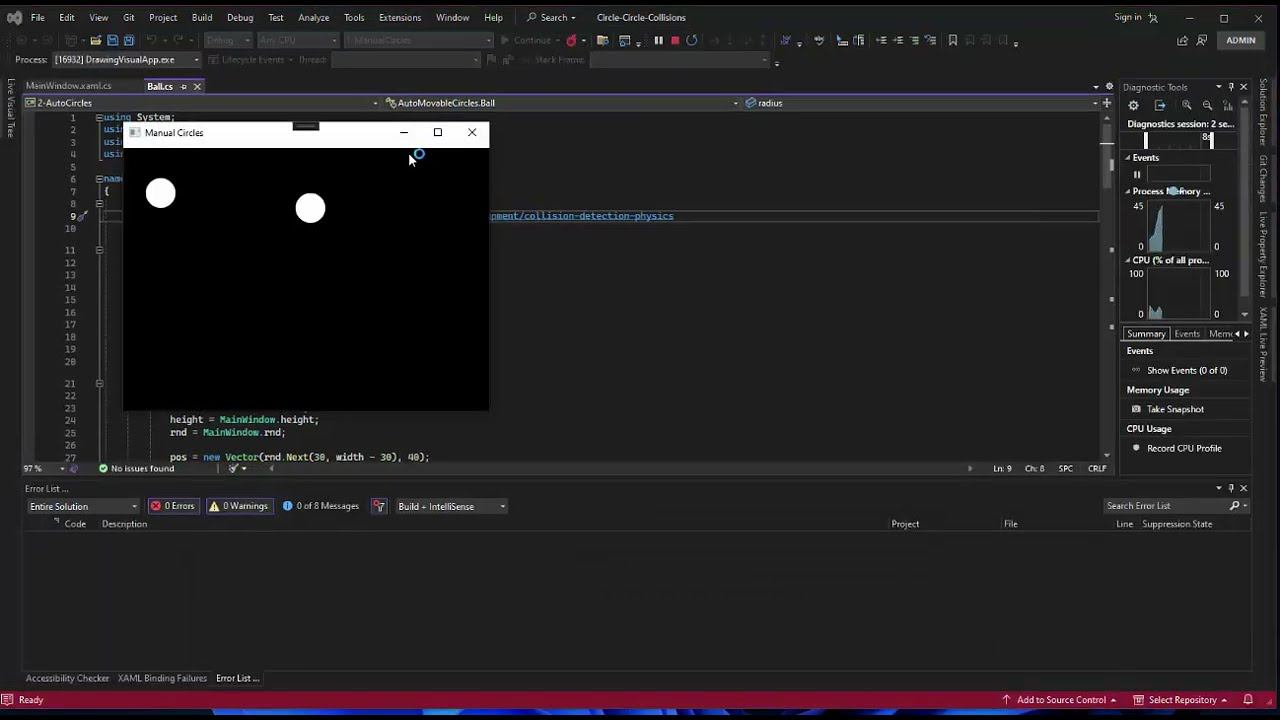Open the Extensions menu

[x=400, y=17]
